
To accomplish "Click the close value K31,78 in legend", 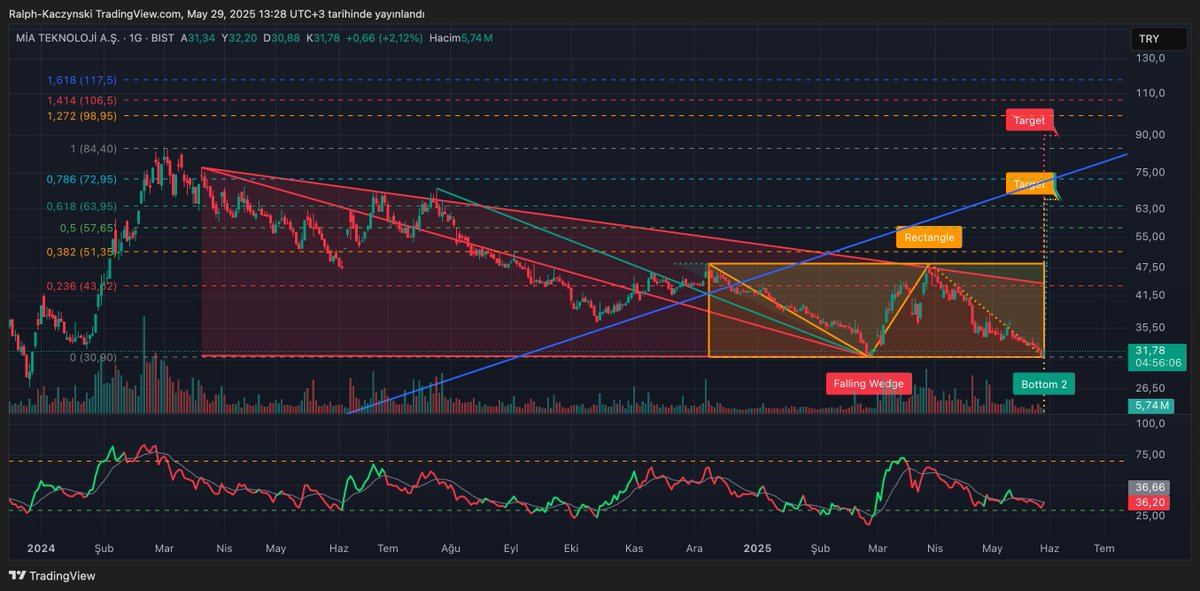I will [323, 38].
